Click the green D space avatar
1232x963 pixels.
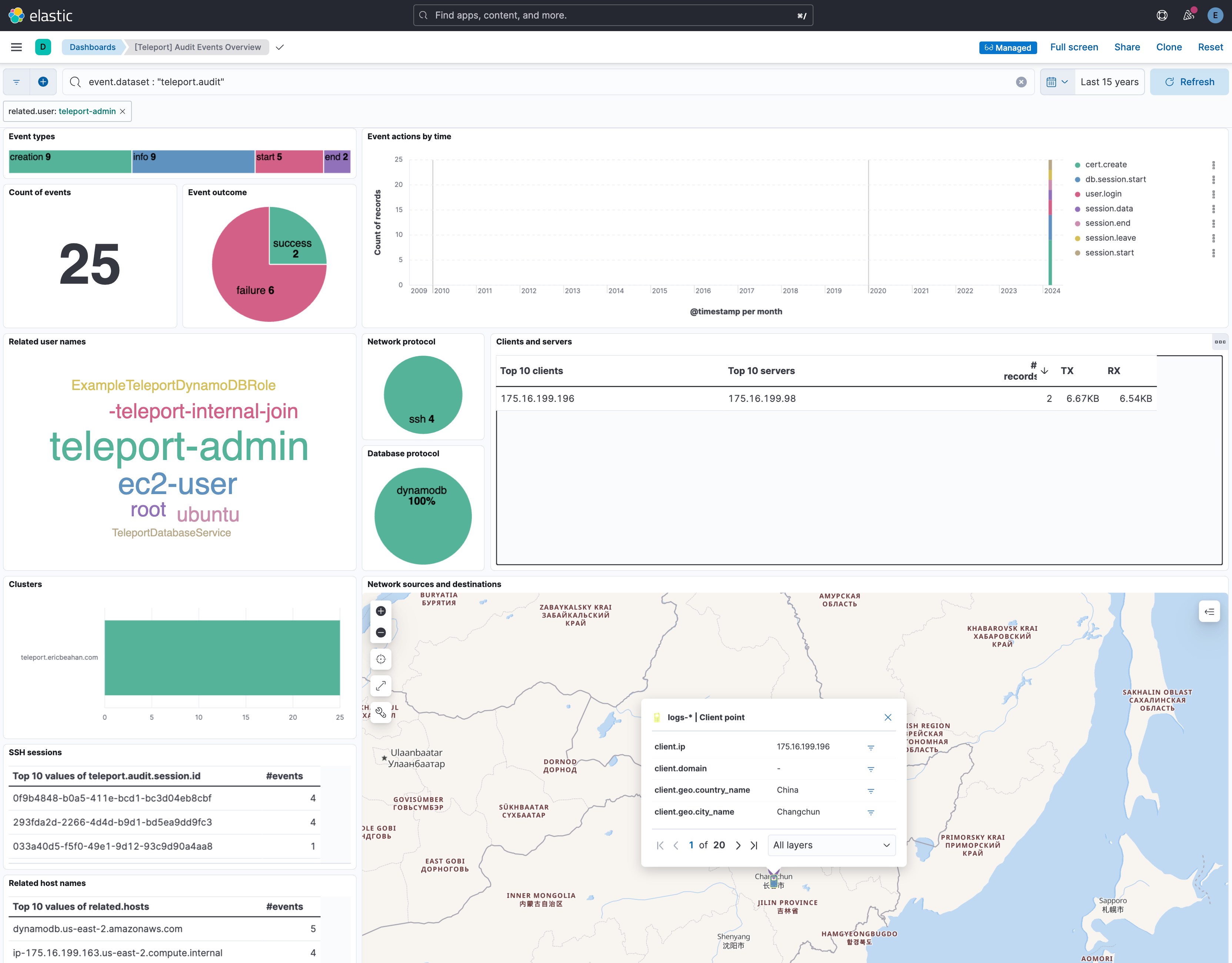coord(43,47)
